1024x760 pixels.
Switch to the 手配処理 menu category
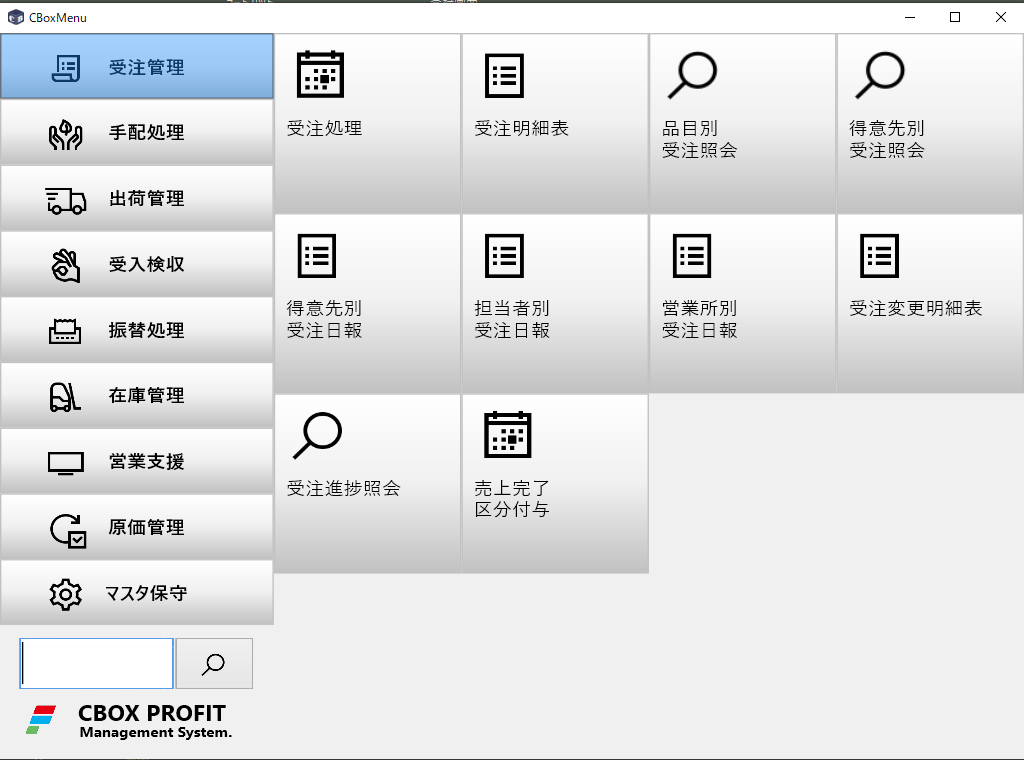(137, 133)
